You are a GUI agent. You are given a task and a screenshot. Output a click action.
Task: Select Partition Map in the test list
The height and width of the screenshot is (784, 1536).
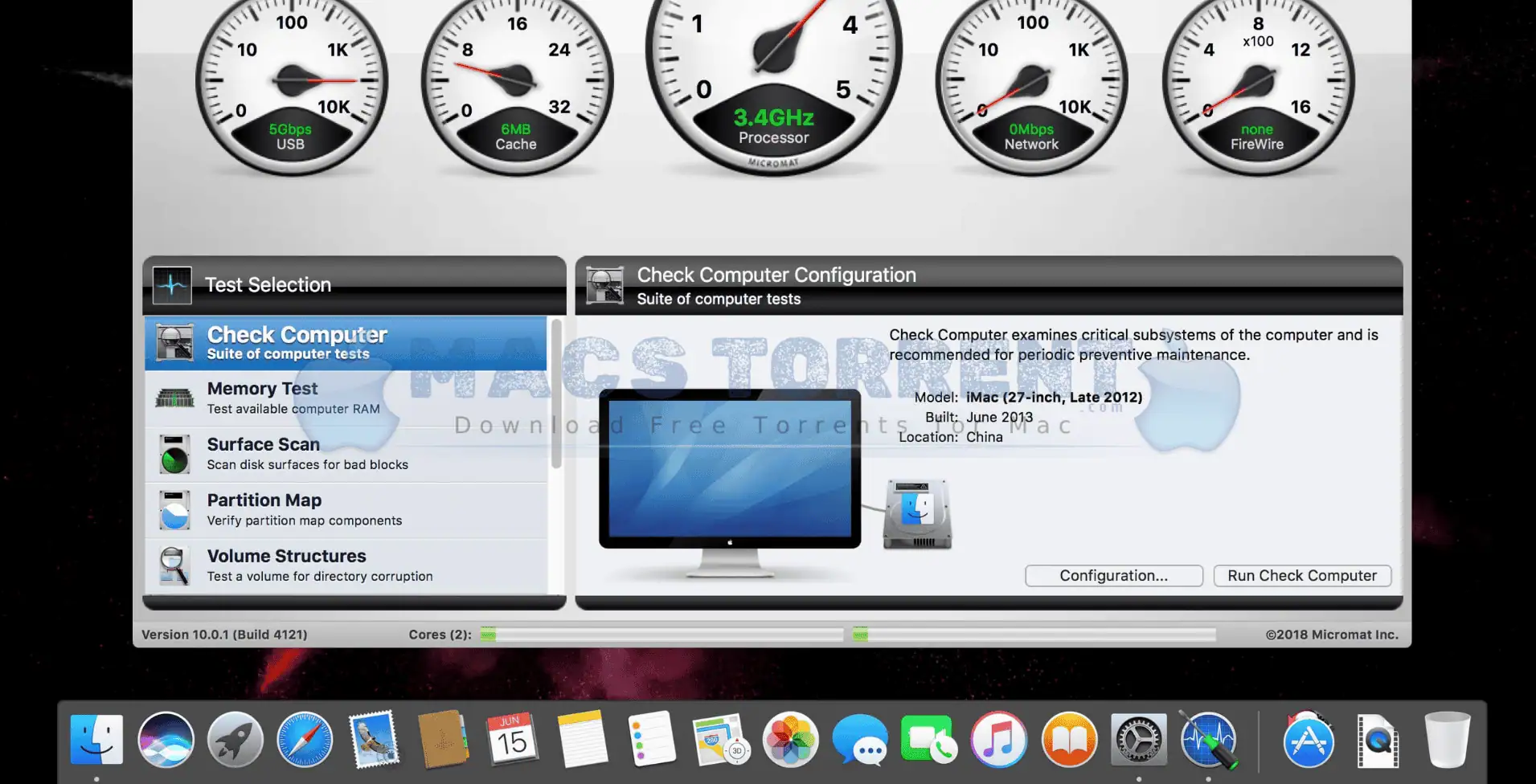click(346, 510)
